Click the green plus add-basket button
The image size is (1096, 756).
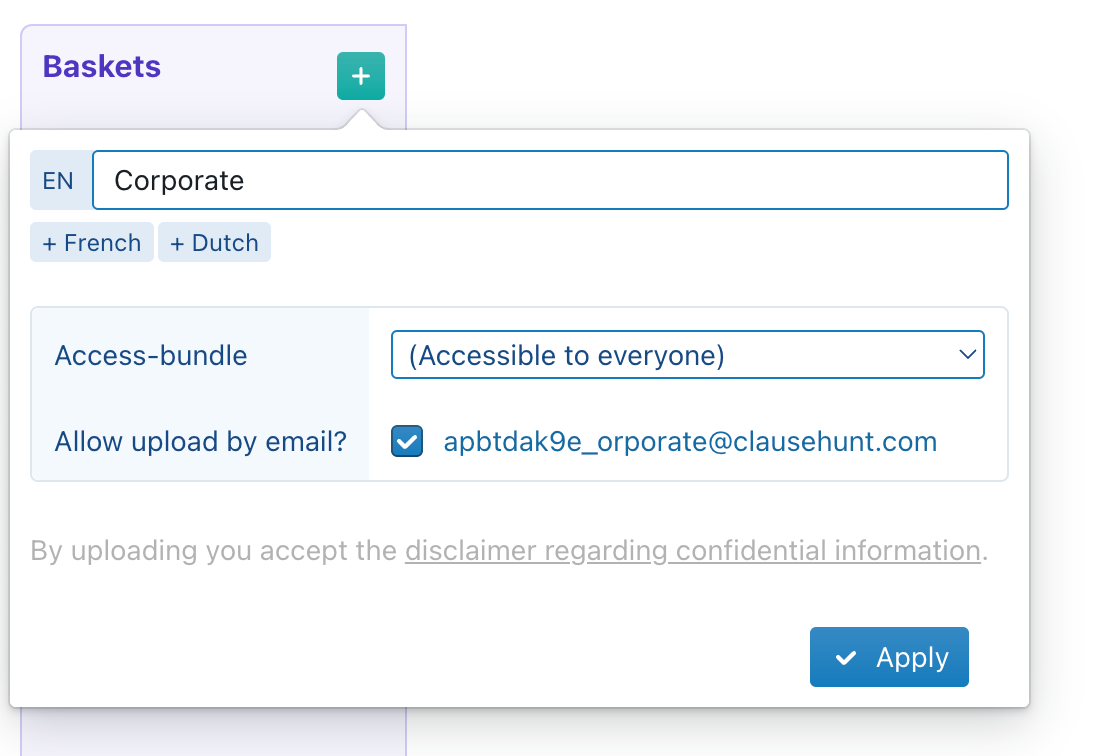[x=361, y=77]
